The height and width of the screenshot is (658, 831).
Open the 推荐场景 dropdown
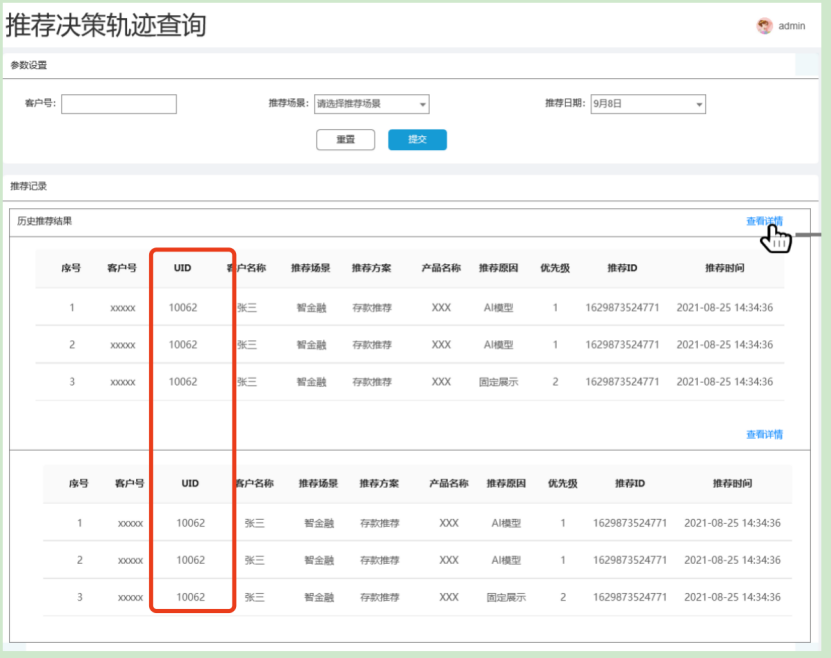point(371,104)
